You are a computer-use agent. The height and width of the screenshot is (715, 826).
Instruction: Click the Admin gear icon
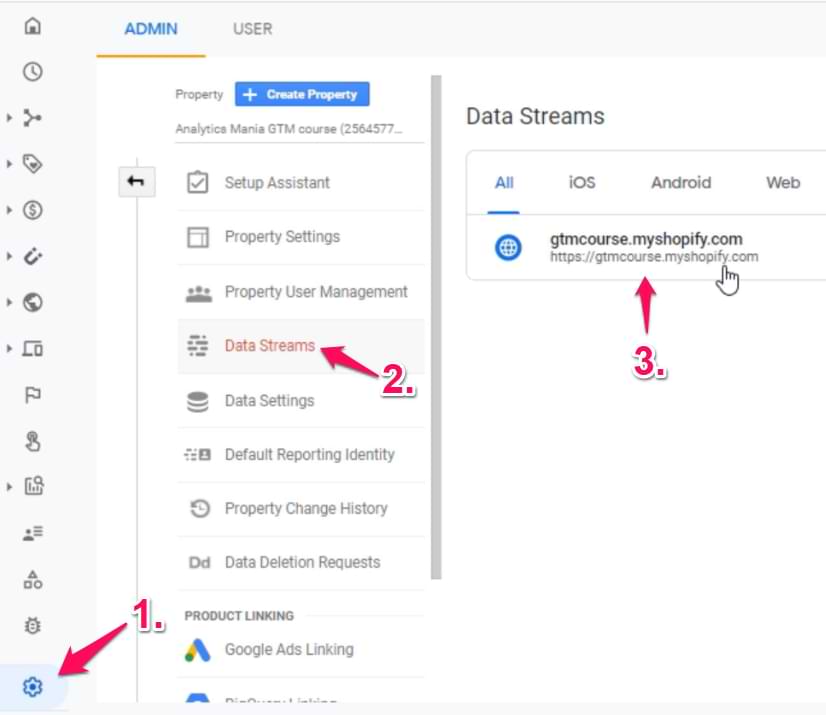(32, 687)
